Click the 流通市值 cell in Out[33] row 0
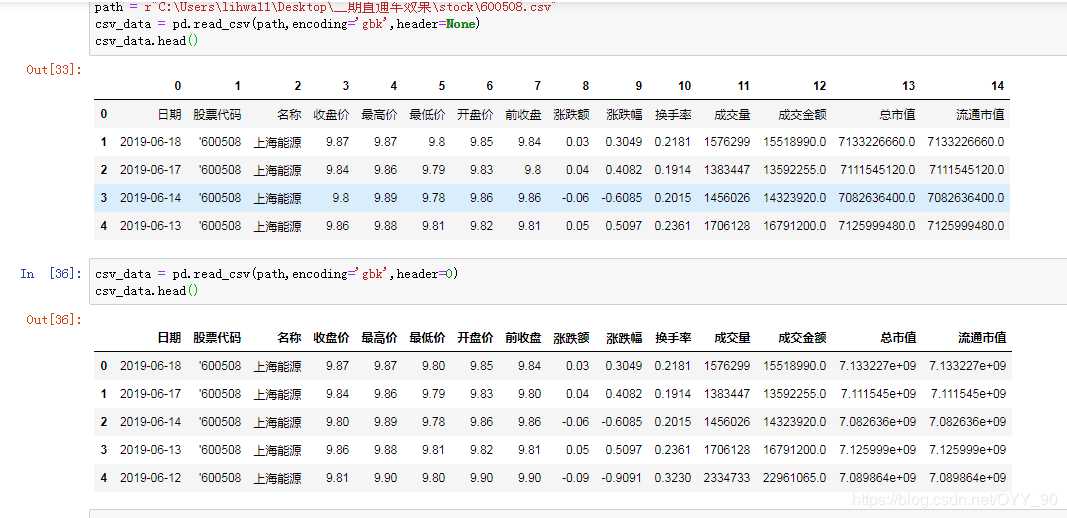Screen dimensions: 1067x518 click(980, 114)
